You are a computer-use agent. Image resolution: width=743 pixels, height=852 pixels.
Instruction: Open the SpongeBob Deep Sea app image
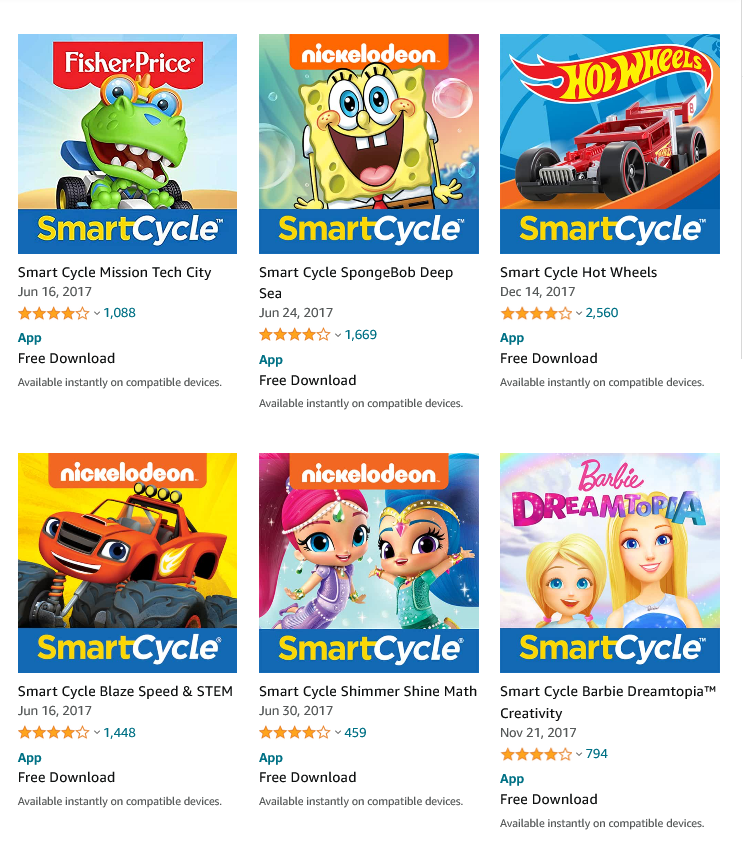point(368,143)
